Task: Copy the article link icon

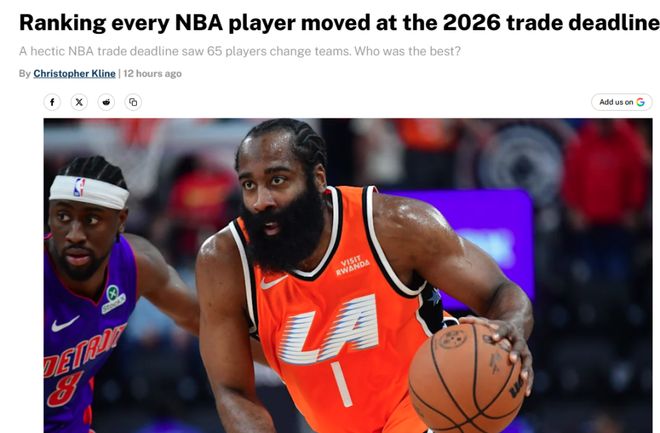Action: point(133,102)
